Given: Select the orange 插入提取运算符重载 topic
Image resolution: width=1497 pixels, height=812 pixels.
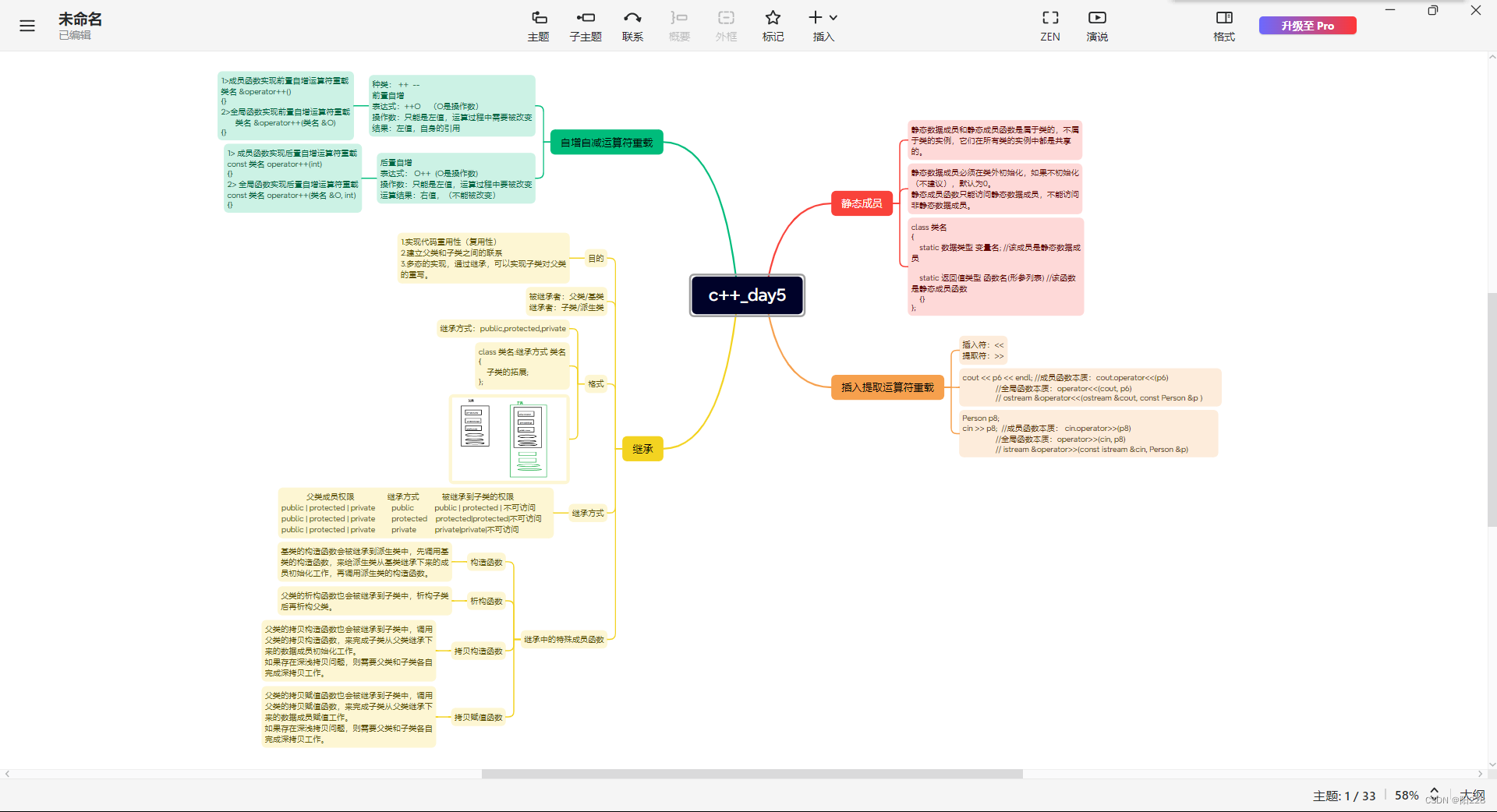Looking at the screenshot, I should click(x=887, y=387).
